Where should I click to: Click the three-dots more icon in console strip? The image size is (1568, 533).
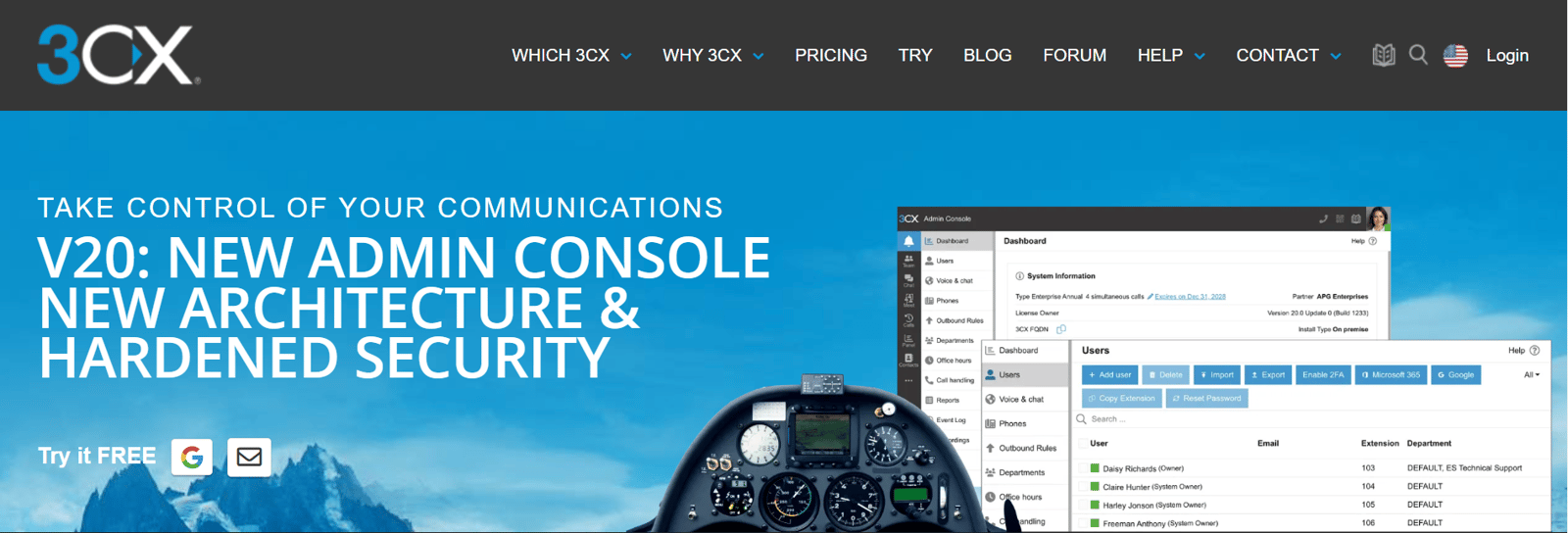point(908,380)
